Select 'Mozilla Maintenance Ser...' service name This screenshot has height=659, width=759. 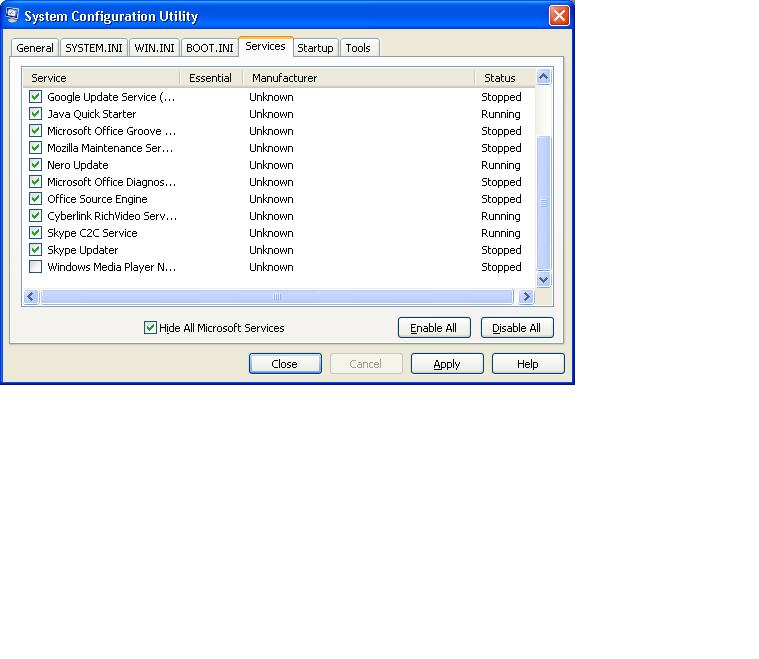(110, 148)
